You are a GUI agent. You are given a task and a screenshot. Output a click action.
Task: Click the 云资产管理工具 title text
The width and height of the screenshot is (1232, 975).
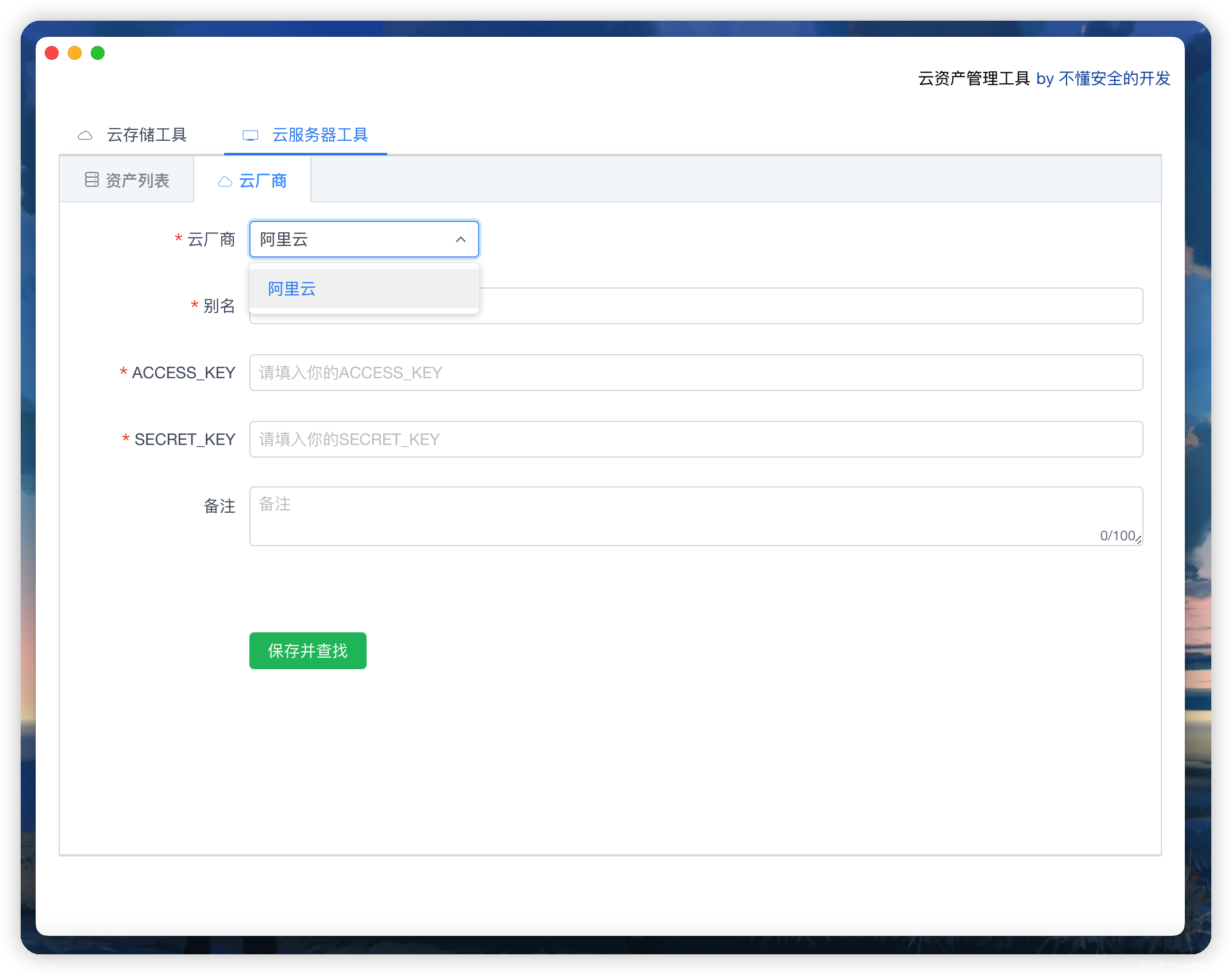click(973, 79)
